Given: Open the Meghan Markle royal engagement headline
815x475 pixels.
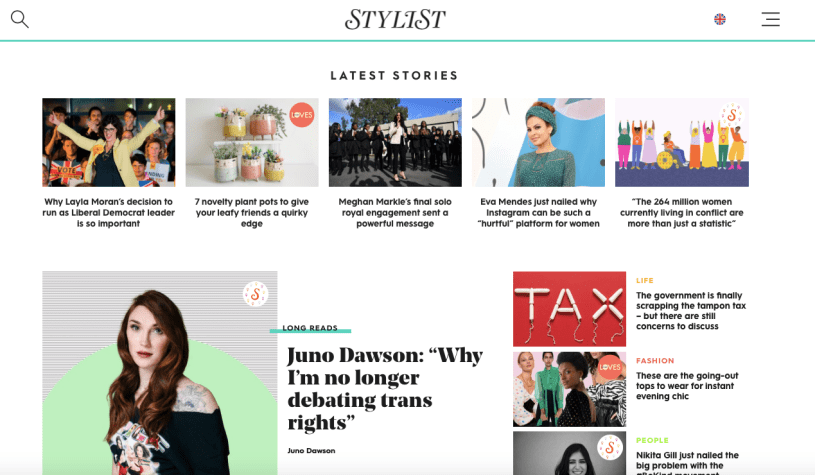Looking at the screenshot, I should (x=395, y=213).
